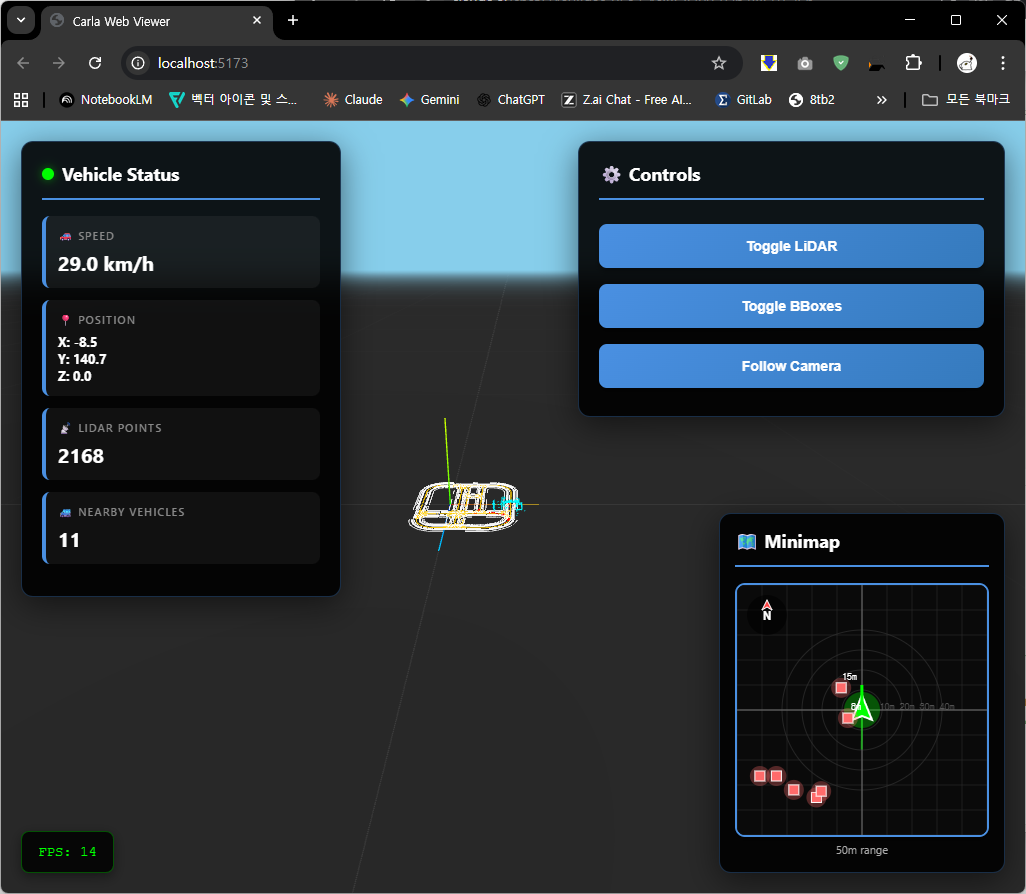Screen dimensions: 1026x894
Task: Expand hidden bookmarks with the chevron
Action: [881, 100]
